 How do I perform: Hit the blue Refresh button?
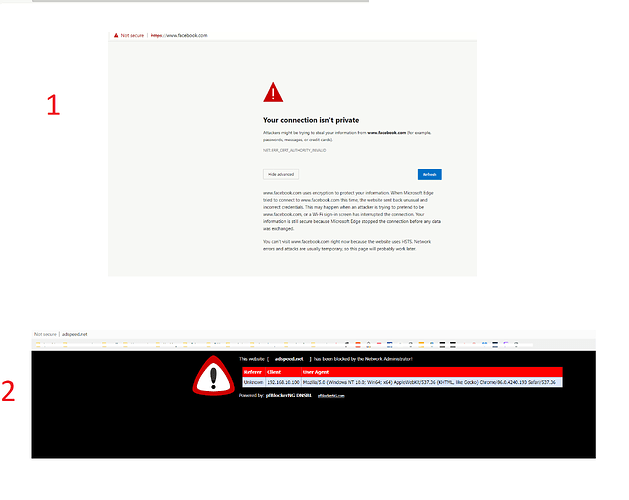[430, 174]
